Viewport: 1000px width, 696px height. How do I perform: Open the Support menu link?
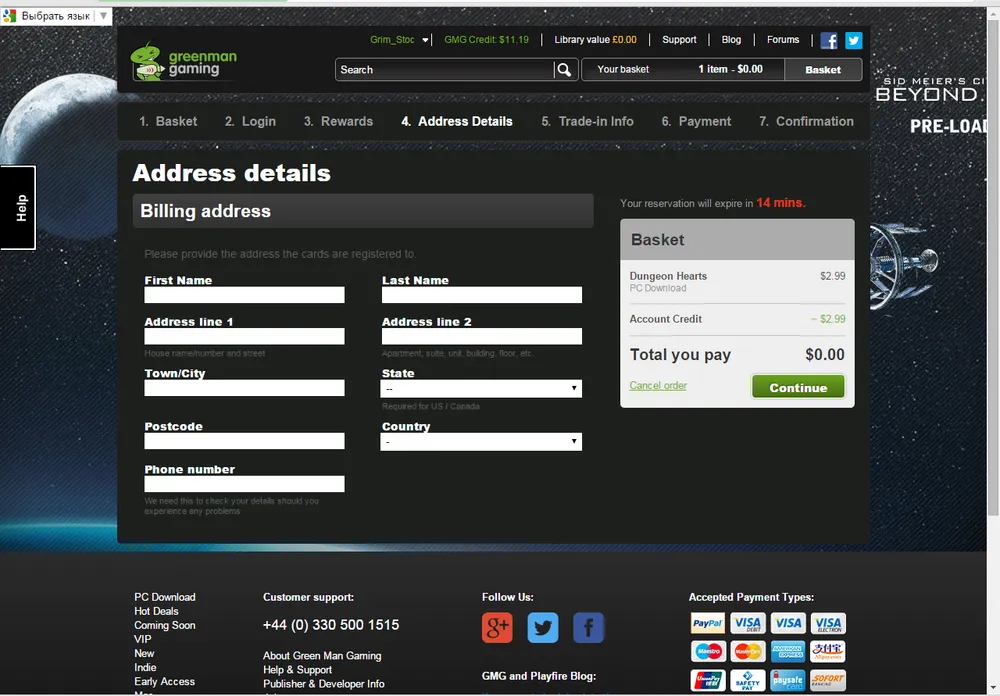679,40
